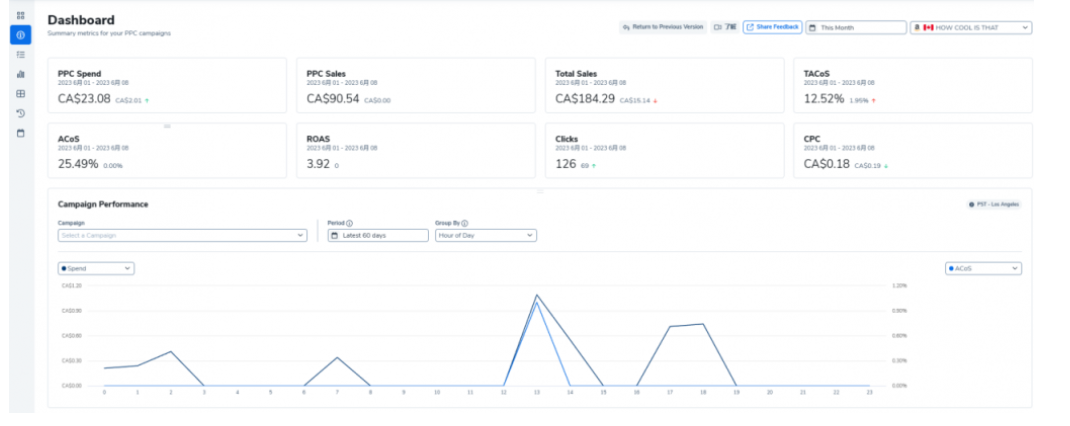
Task: Open the Spend metric dropdown
Action: point(96,268)
